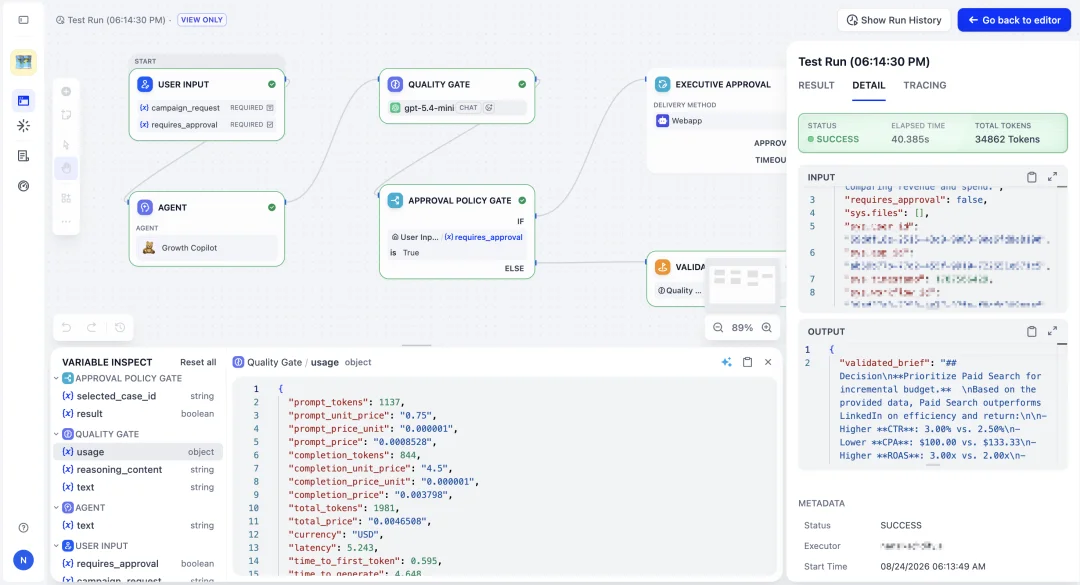Click the Growth Copilot agent entry
Viewport: 1080px width, 585px height.
click(x=207, y=248)
